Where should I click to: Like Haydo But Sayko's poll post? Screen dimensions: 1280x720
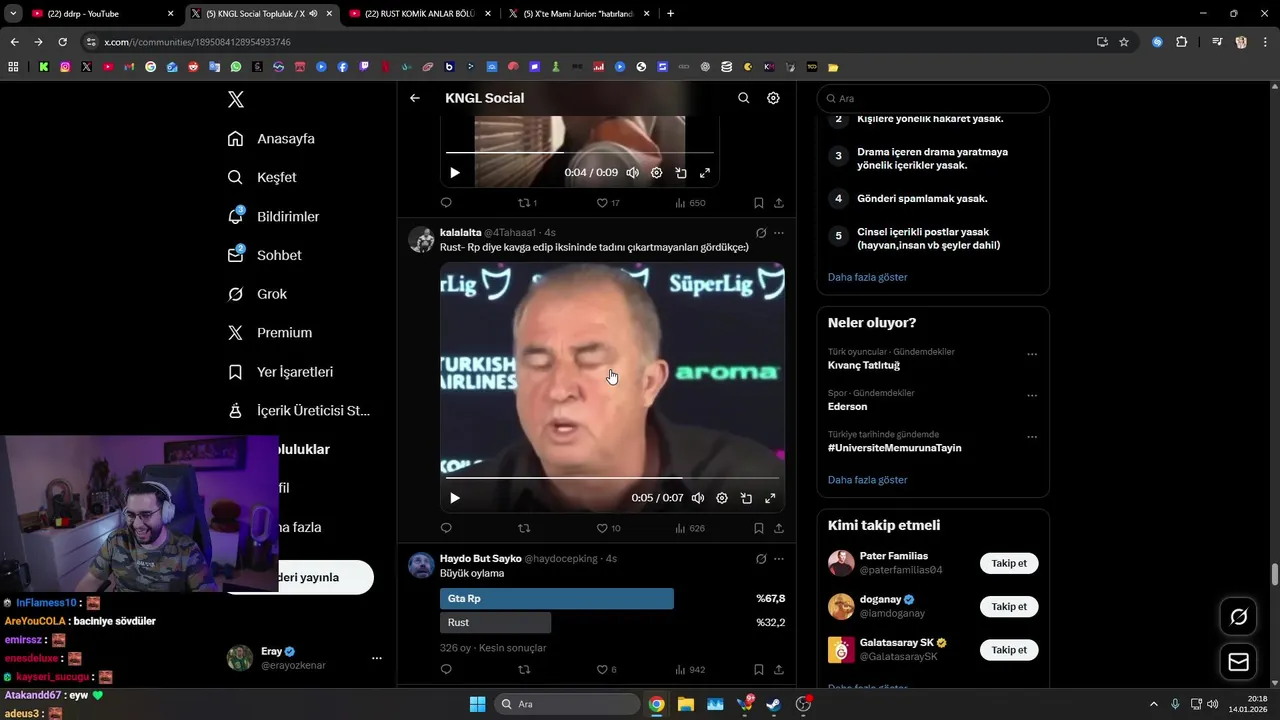[x=606, y=669]
